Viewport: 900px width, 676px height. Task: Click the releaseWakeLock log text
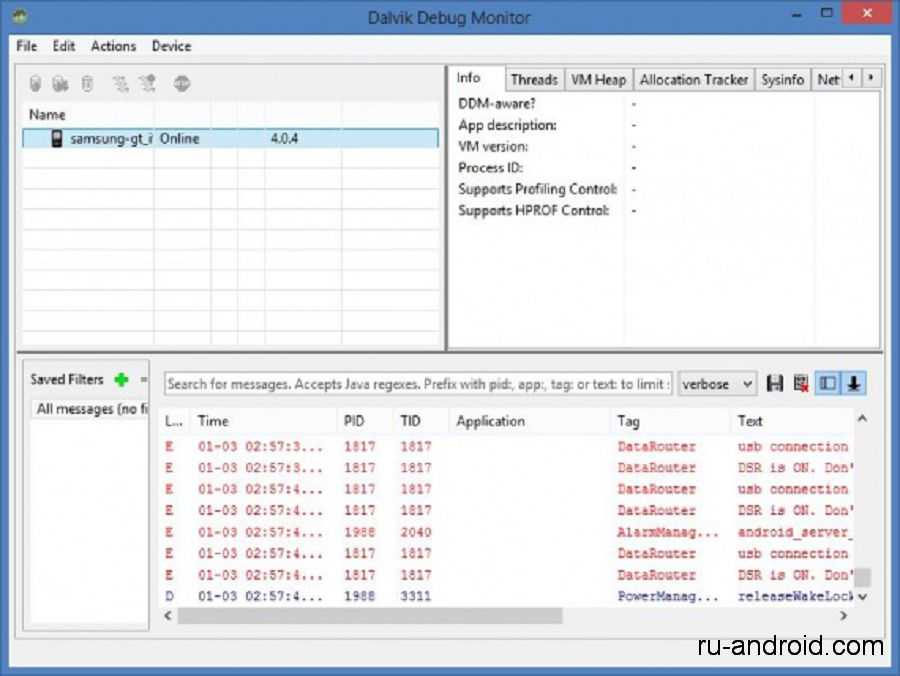(x=795, y=596)
